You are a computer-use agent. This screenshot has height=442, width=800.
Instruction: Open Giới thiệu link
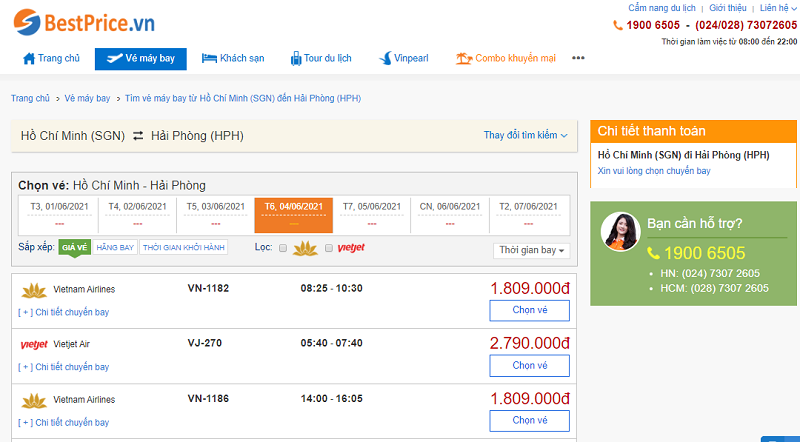728,8
